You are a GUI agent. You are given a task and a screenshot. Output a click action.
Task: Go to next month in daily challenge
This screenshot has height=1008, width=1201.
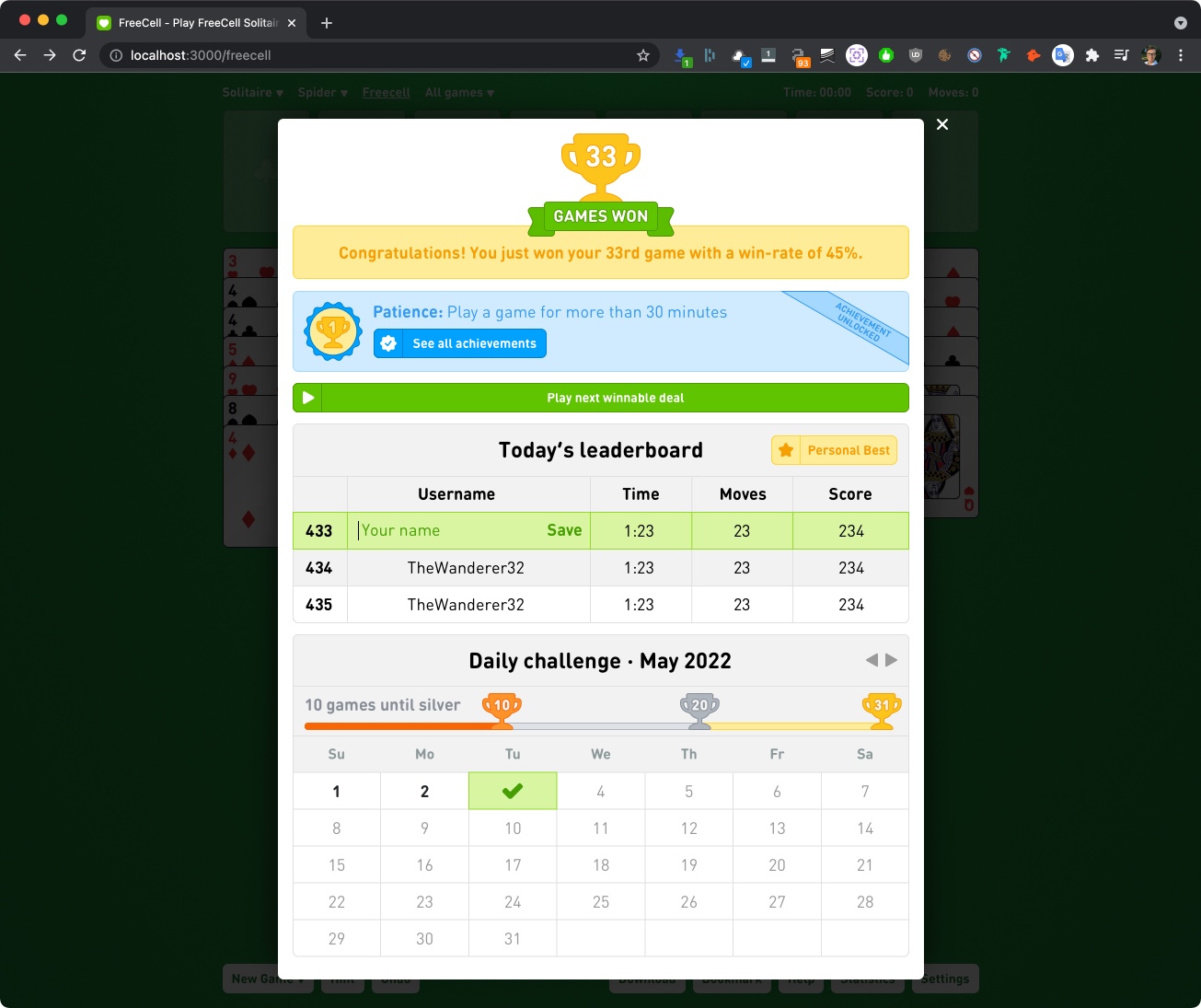click(891, 660)
